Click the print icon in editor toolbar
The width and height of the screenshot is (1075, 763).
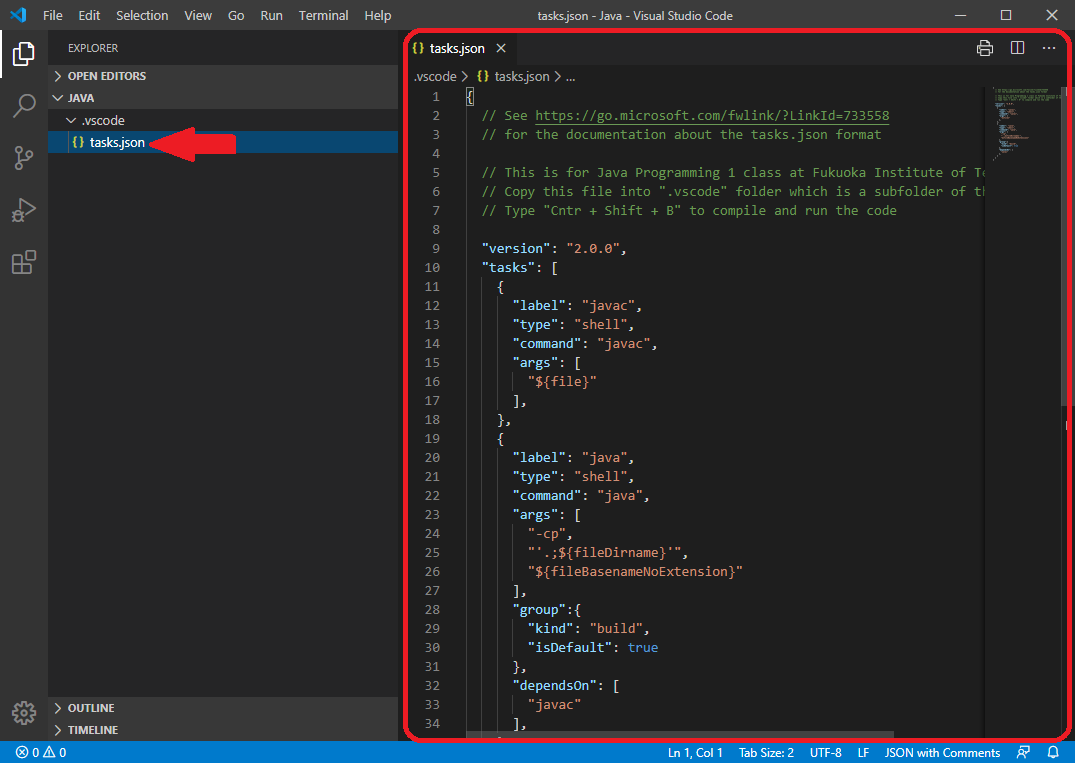click(985, 48)
